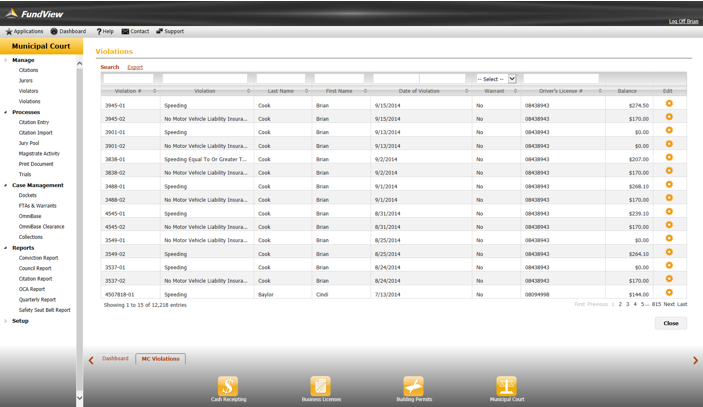Click the First Name filter input field

click(339, 79)
